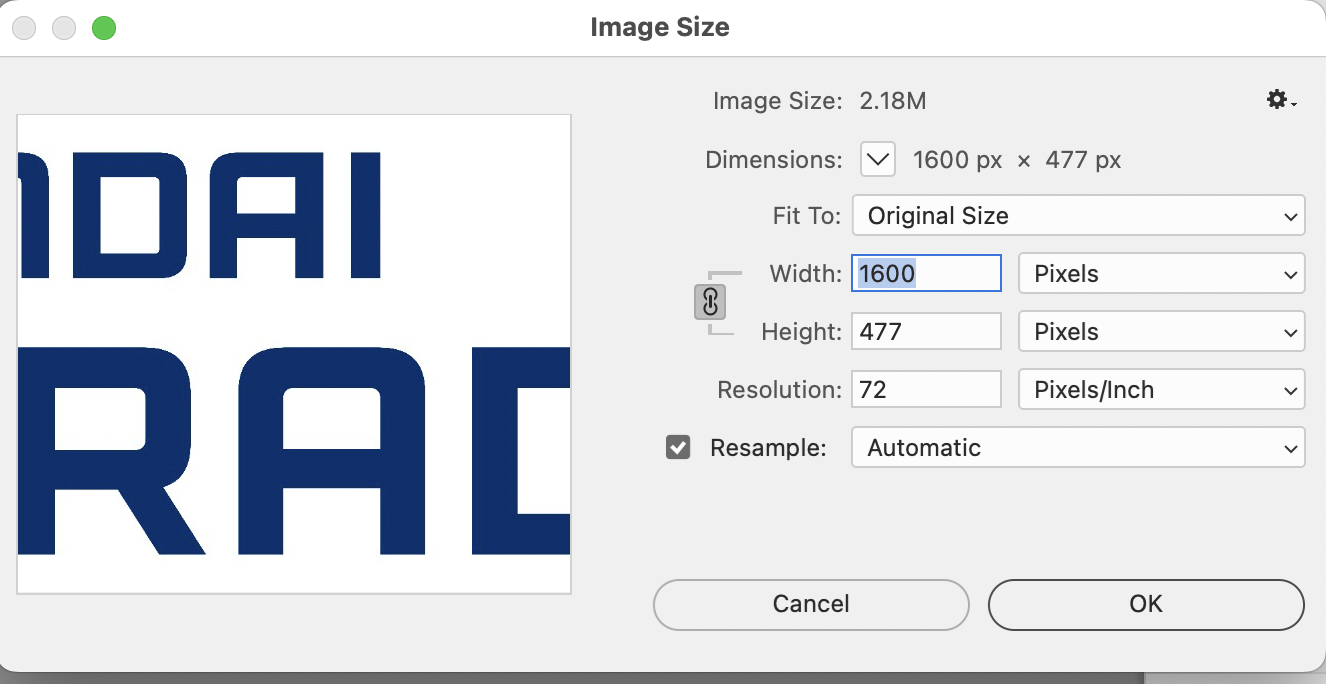
Task: Click the Resample label text
Action: click(768, 448)
